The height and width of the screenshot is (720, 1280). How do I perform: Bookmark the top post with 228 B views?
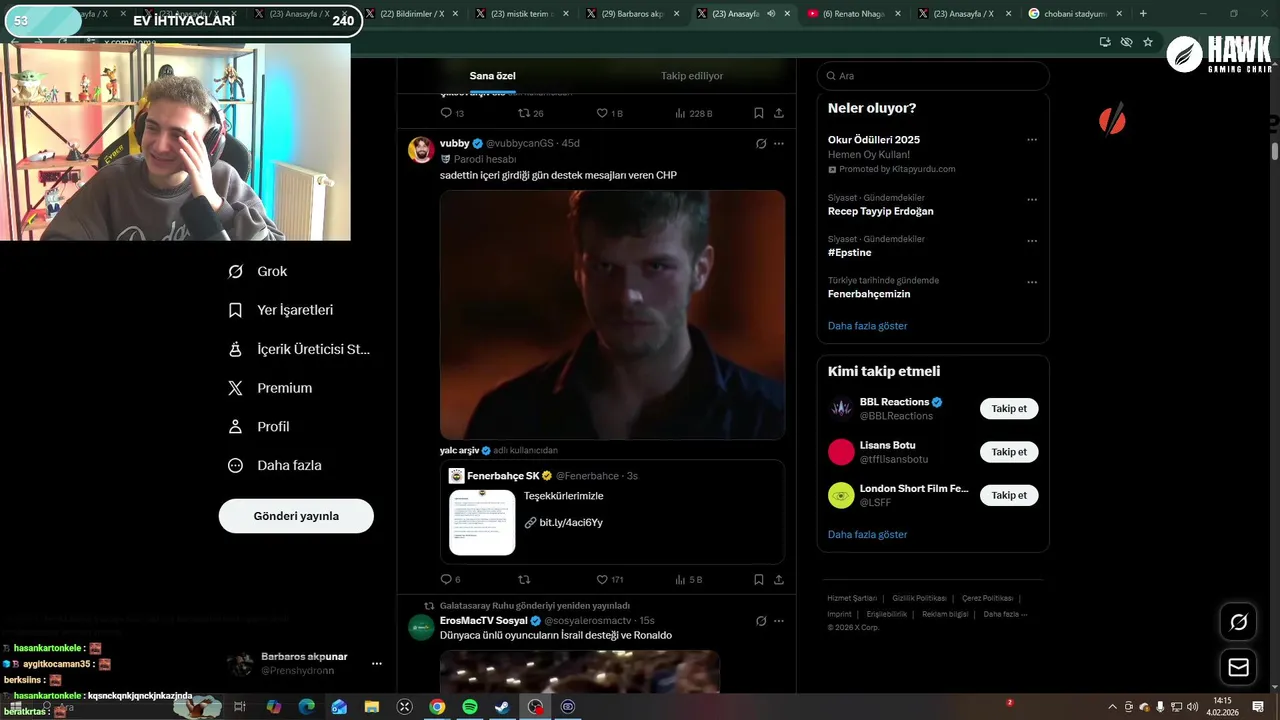pyautogui.click(x=759, y=113)
